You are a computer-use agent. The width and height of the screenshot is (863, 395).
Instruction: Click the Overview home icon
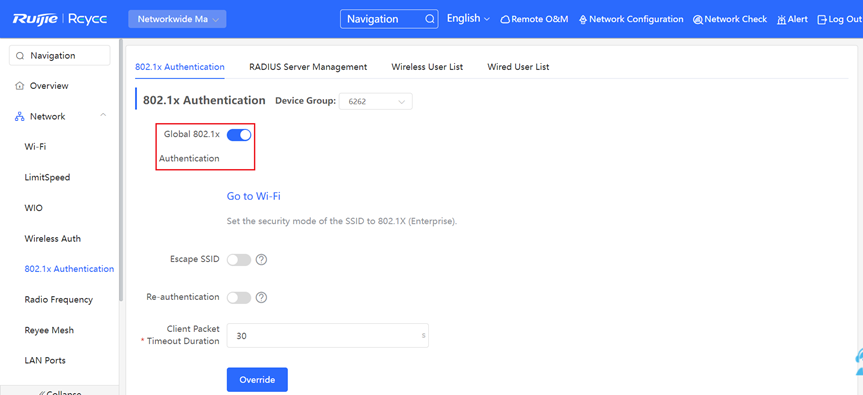click(x=20, y=86)
